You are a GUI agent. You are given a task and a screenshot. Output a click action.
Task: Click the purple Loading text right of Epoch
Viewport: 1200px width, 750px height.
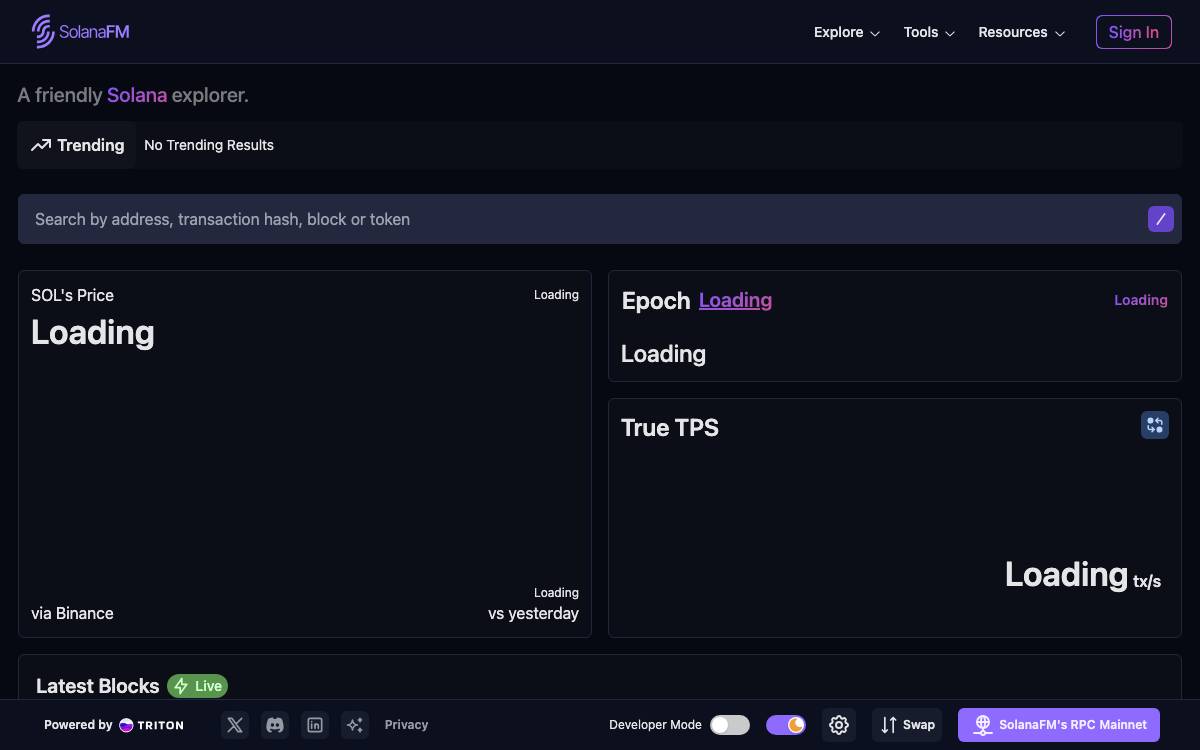(x=1141, y=300)
